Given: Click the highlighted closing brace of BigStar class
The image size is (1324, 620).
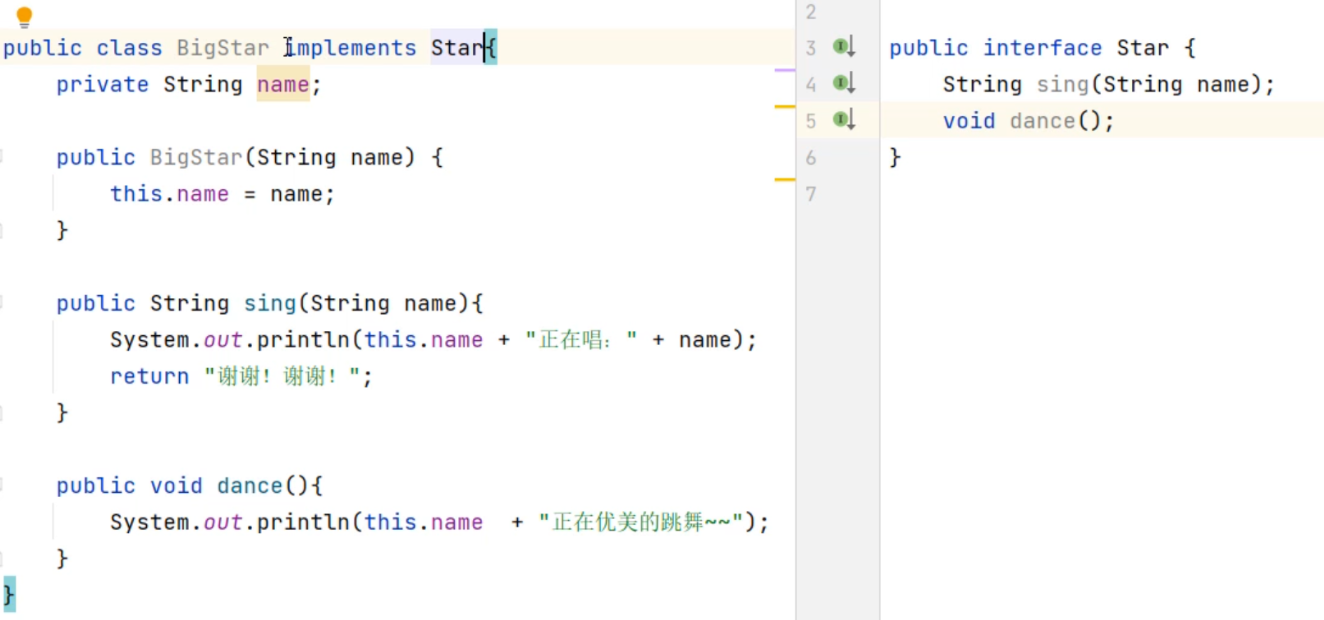Looking at the screenshot, I should tap(9, 595).
